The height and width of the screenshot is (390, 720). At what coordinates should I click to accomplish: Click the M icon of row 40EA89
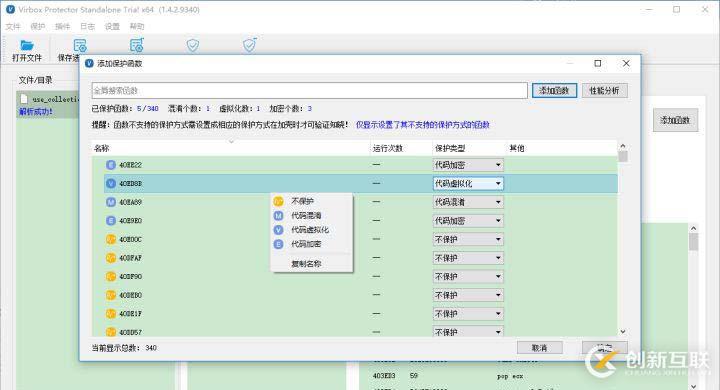coord(111,202)
